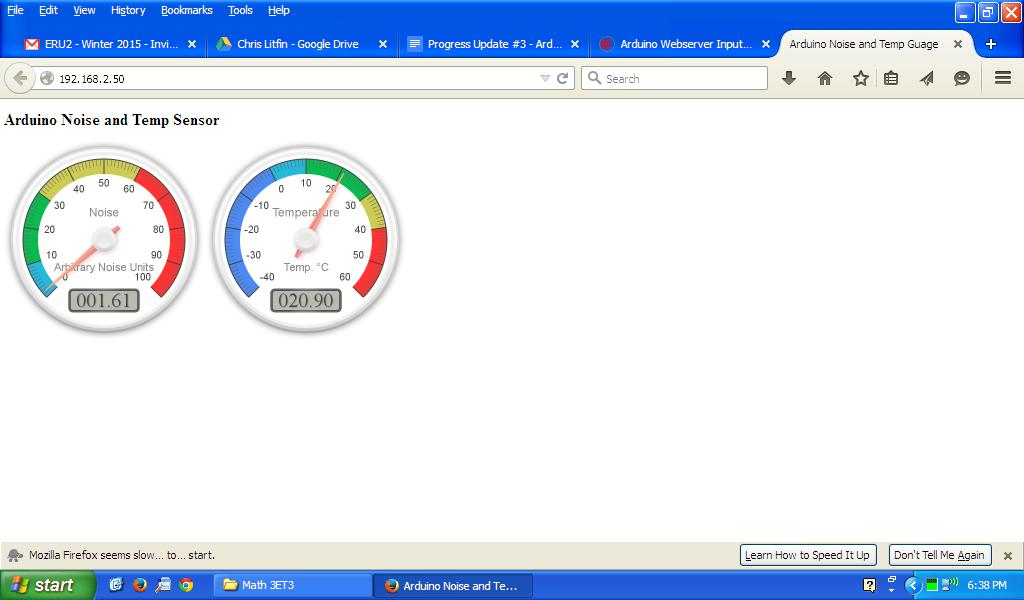
Task: Navigate back with the back arrow
Action: 19,78
